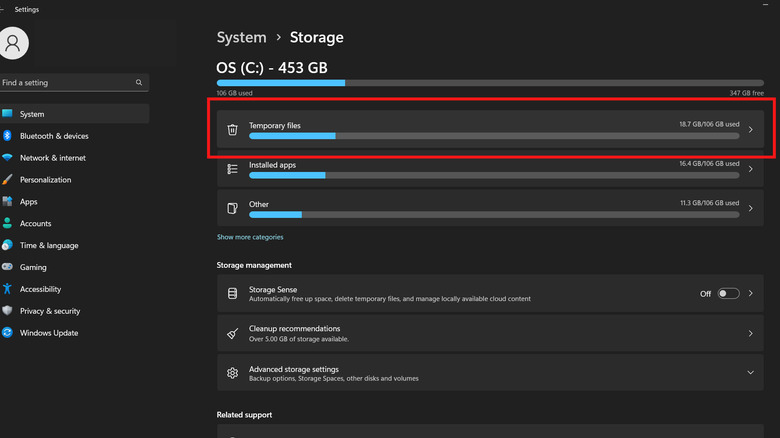Viewport: 780px width, 438px height.
Task: Click the OS (C:) drive usage bar
Action: 490,83
